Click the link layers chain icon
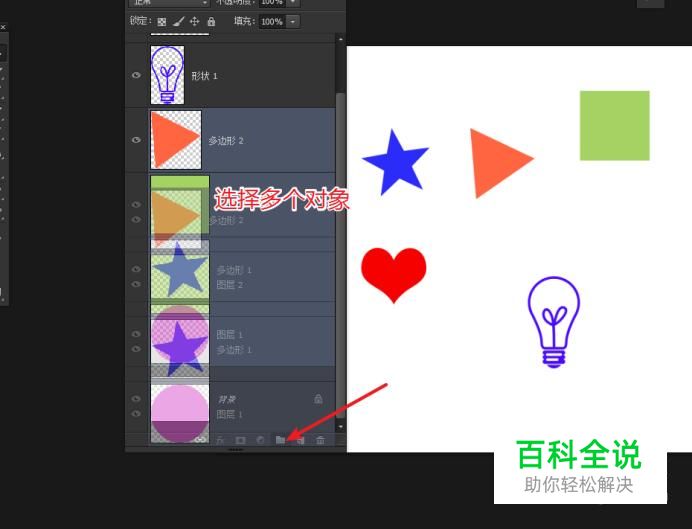This screenshot has height=529, width=692. (200, 439)
